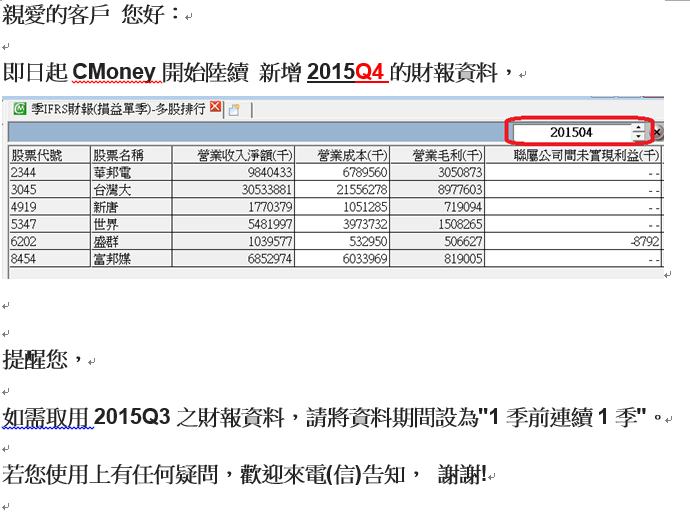The image size is (690, 521).
Task: Click the underlined 2015Q4 text
Action: click(x=347, y=72)
